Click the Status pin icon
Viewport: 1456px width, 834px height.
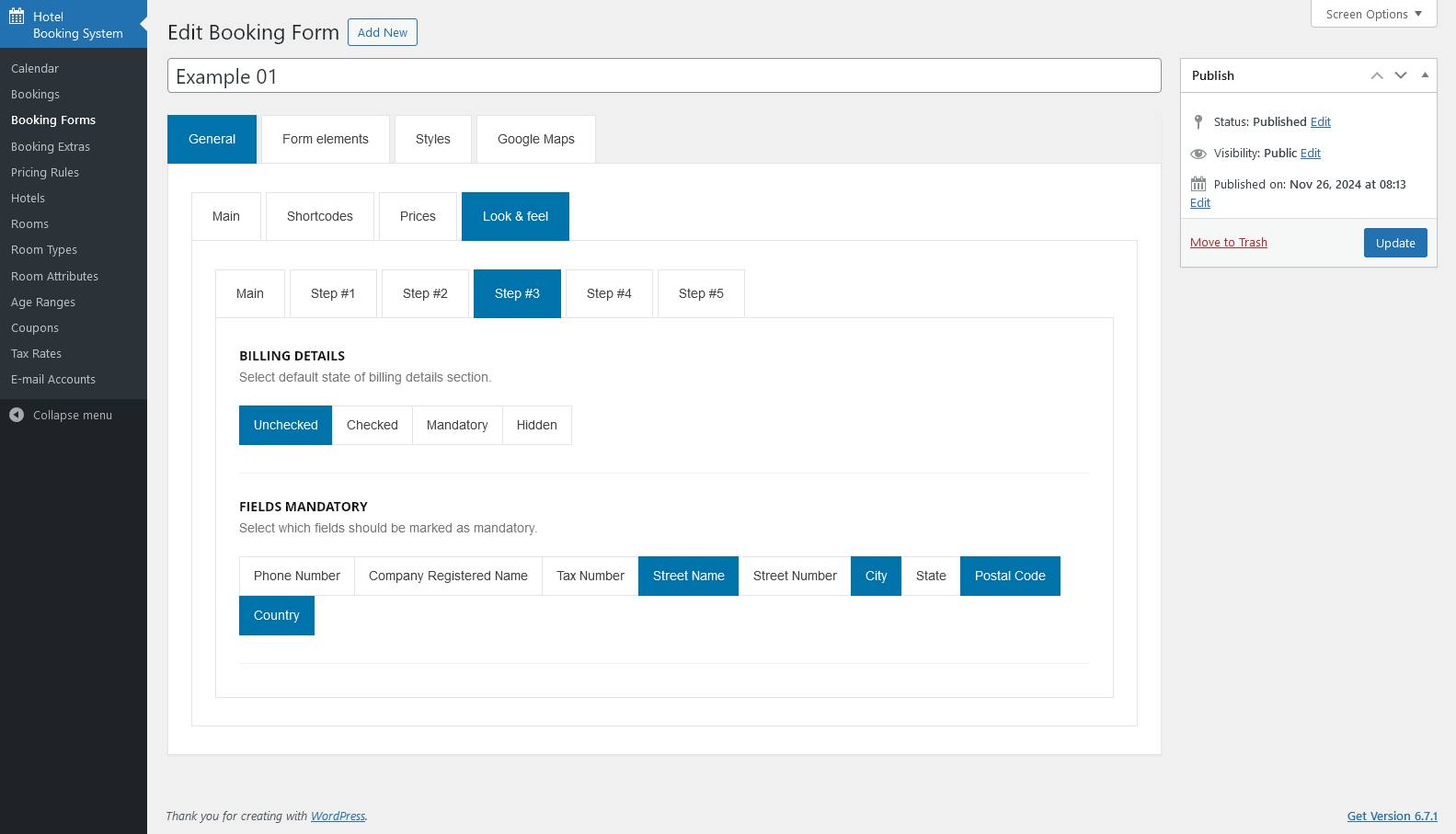click(1198, 121)
